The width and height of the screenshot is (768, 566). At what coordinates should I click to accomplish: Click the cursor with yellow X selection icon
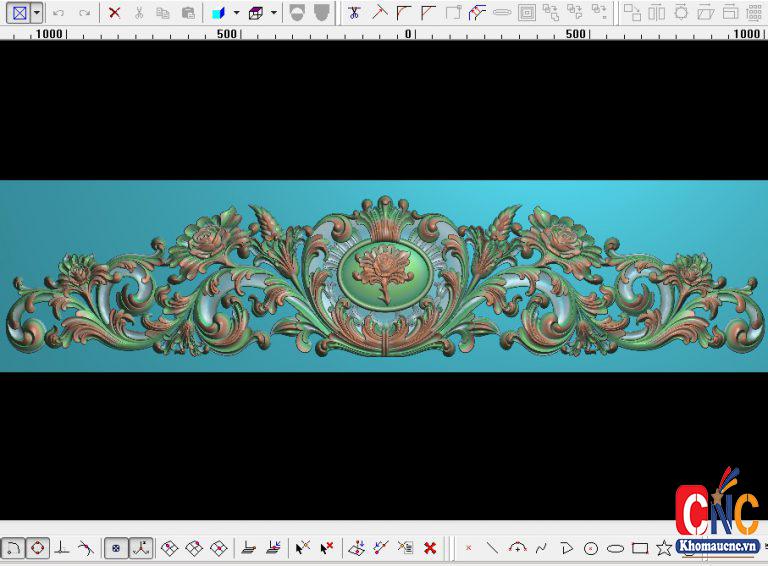pyautogui.click(x=303, y=548)
